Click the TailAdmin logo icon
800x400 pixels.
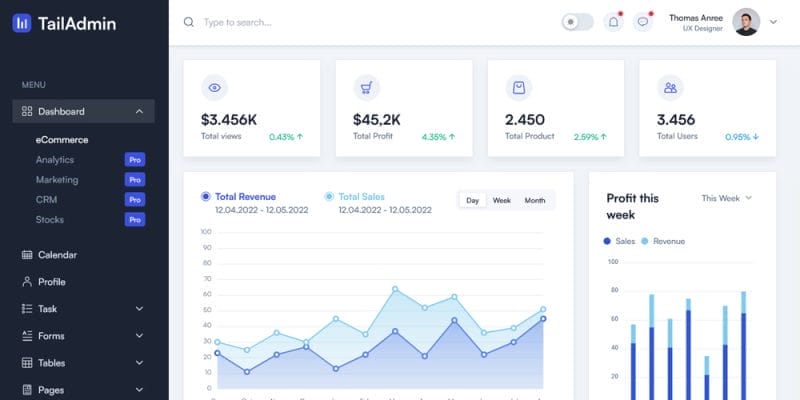pos(21,23)
